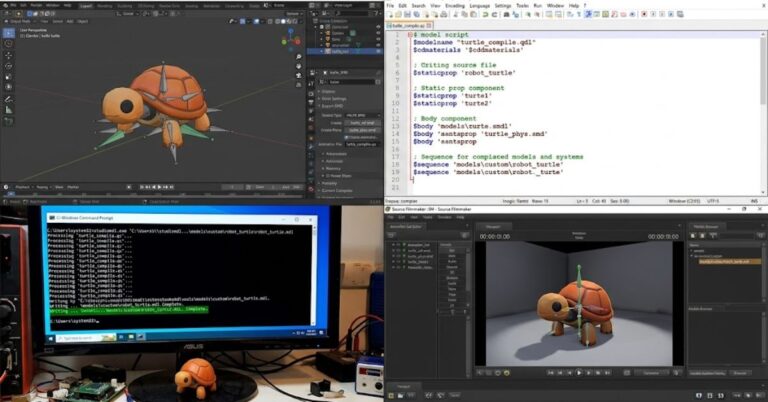The width and height of the screenshot is (768, 402).
Task: Play the SFM viewport animation
Action: tap(579, 373)
